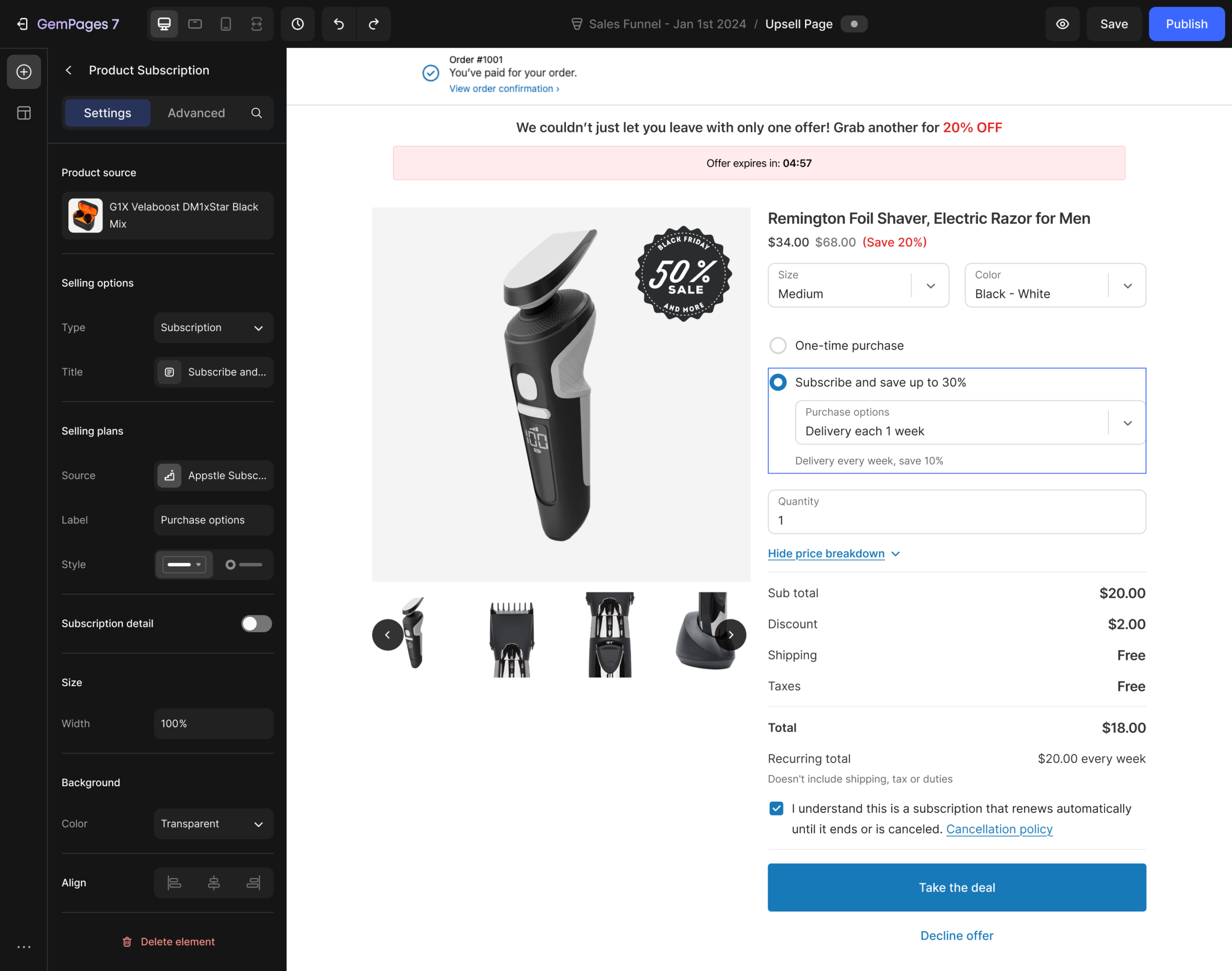Screen dimensions: 1232x971
Task: Click the Label input field Purchase options
Action: [x=213, y=520]
